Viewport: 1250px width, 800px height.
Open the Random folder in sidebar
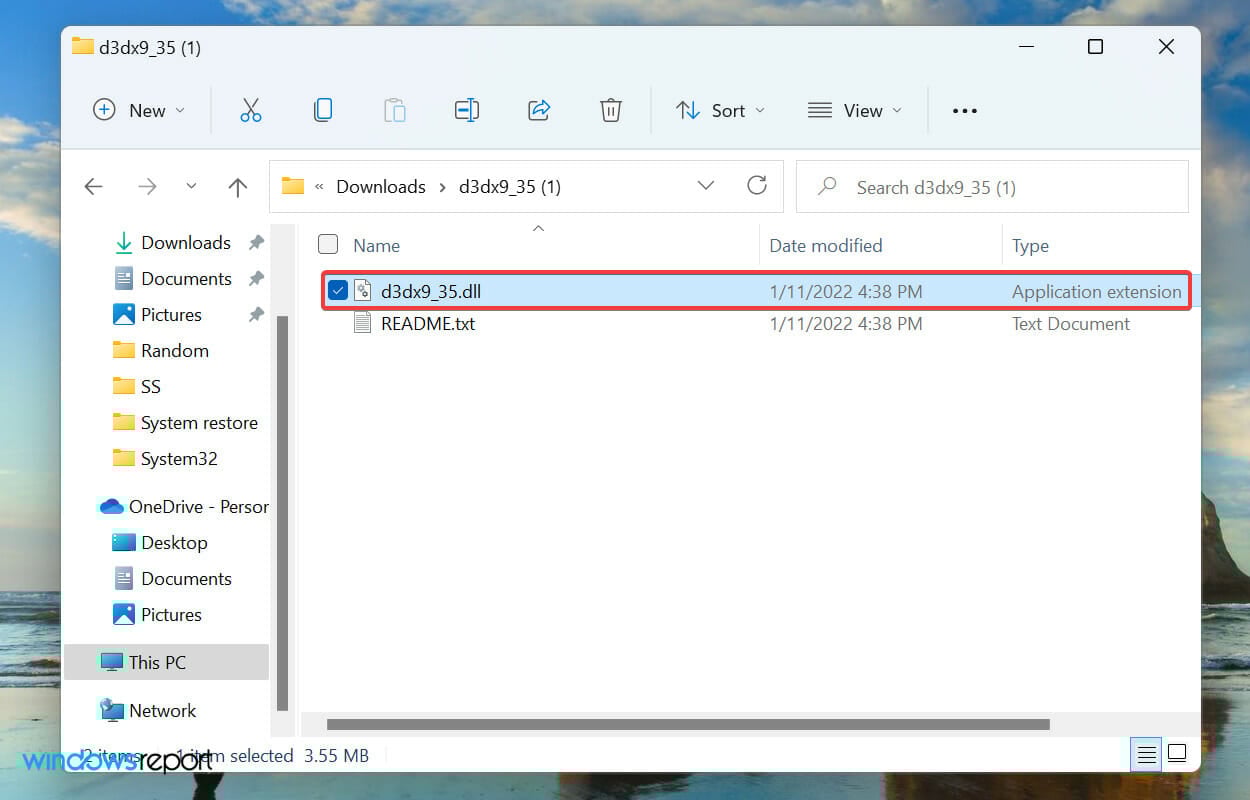pos(175,351)
